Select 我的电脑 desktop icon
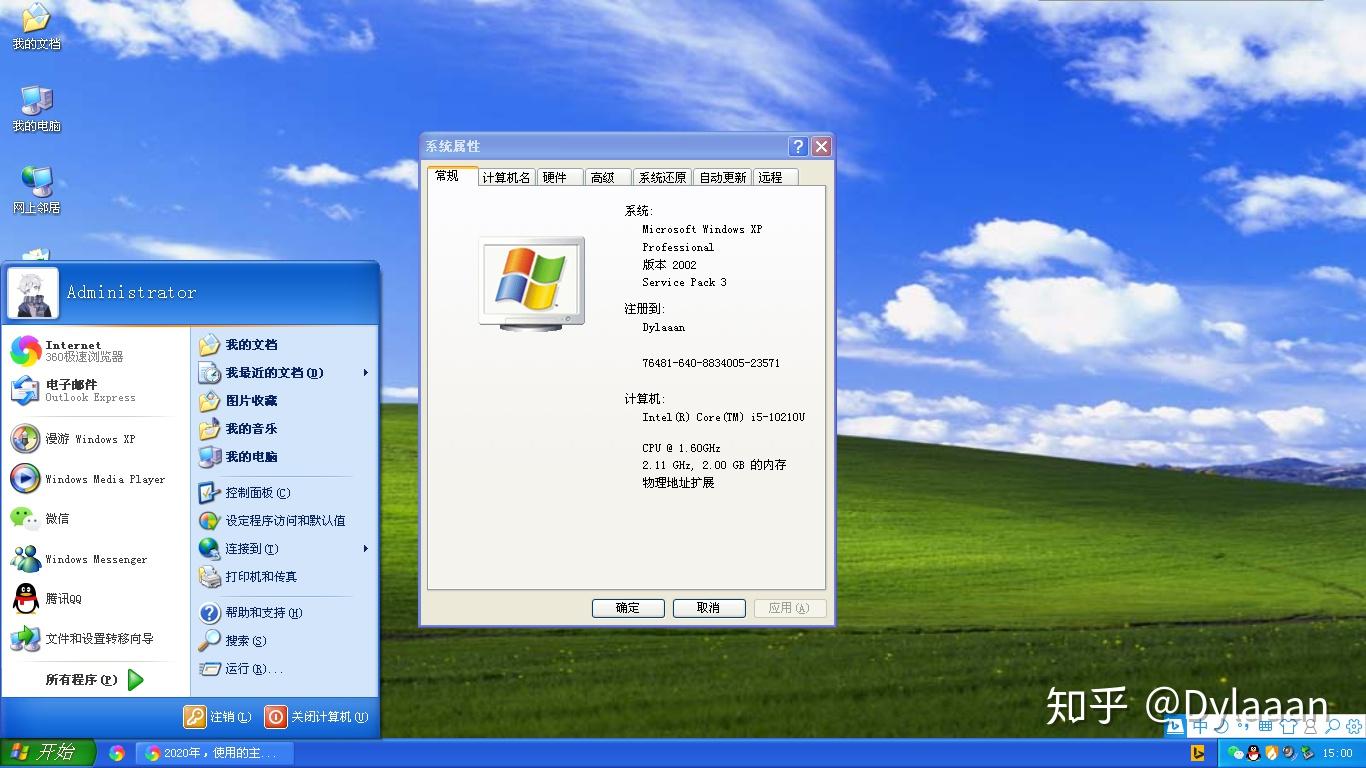 36,109
